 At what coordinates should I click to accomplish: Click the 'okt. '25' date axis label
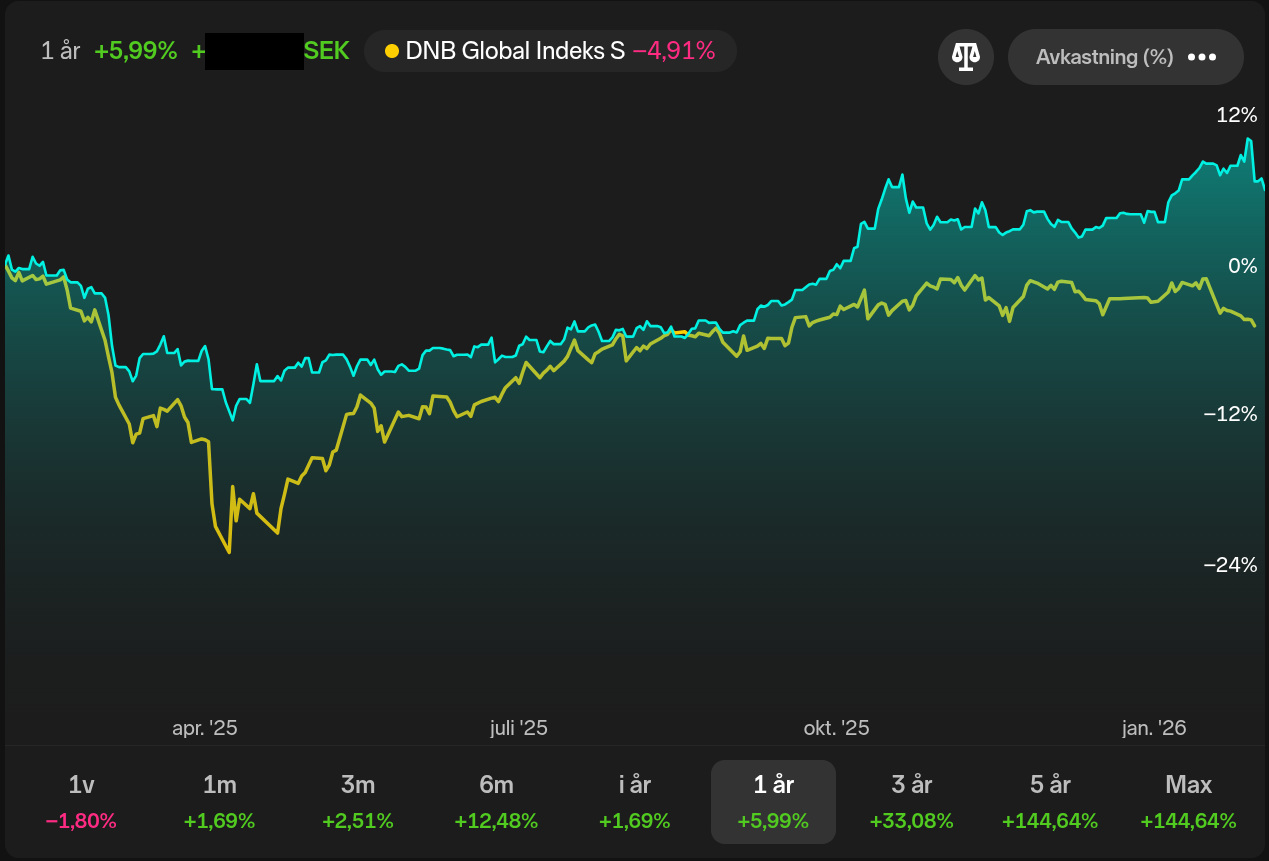(837, 728)
